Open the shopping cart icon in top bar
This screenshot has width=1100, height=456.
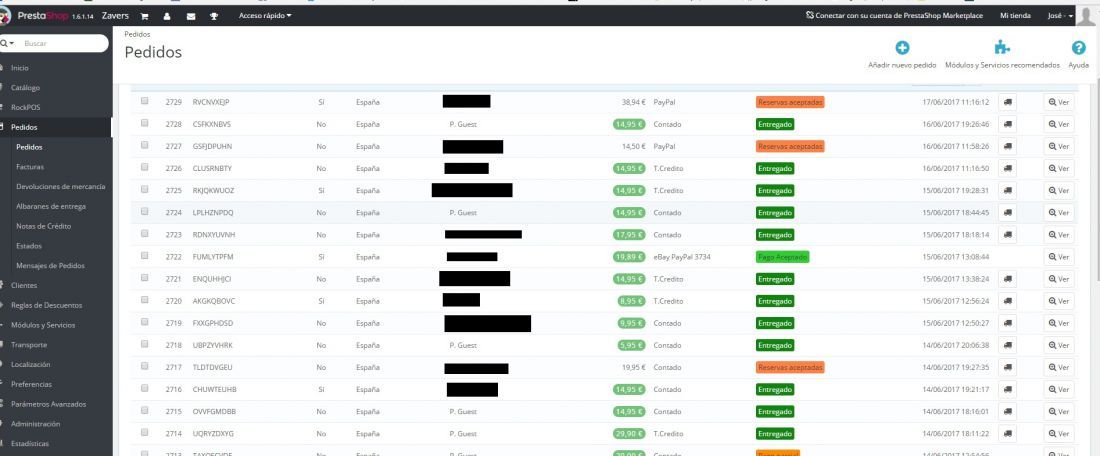pos(145,16)
